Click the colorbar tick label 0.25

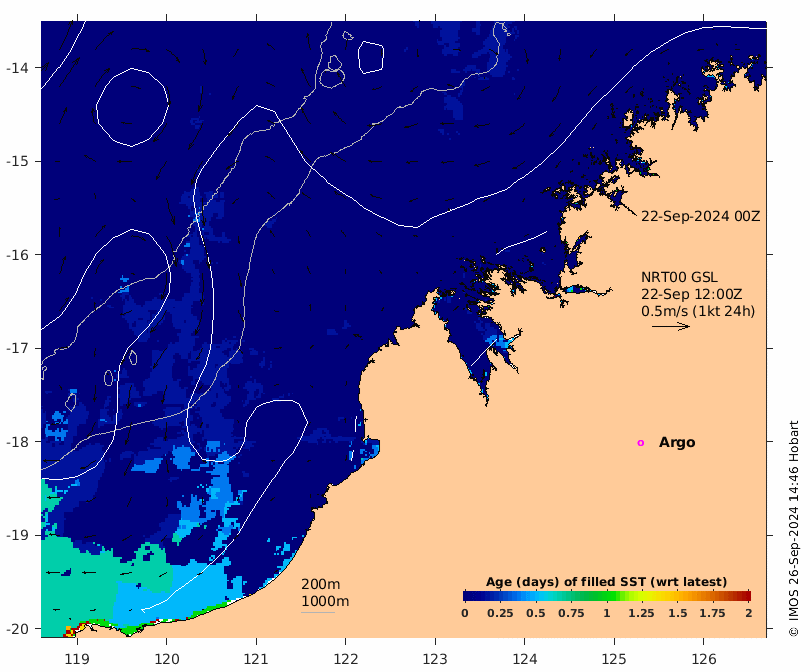click(x=500, y=613)
